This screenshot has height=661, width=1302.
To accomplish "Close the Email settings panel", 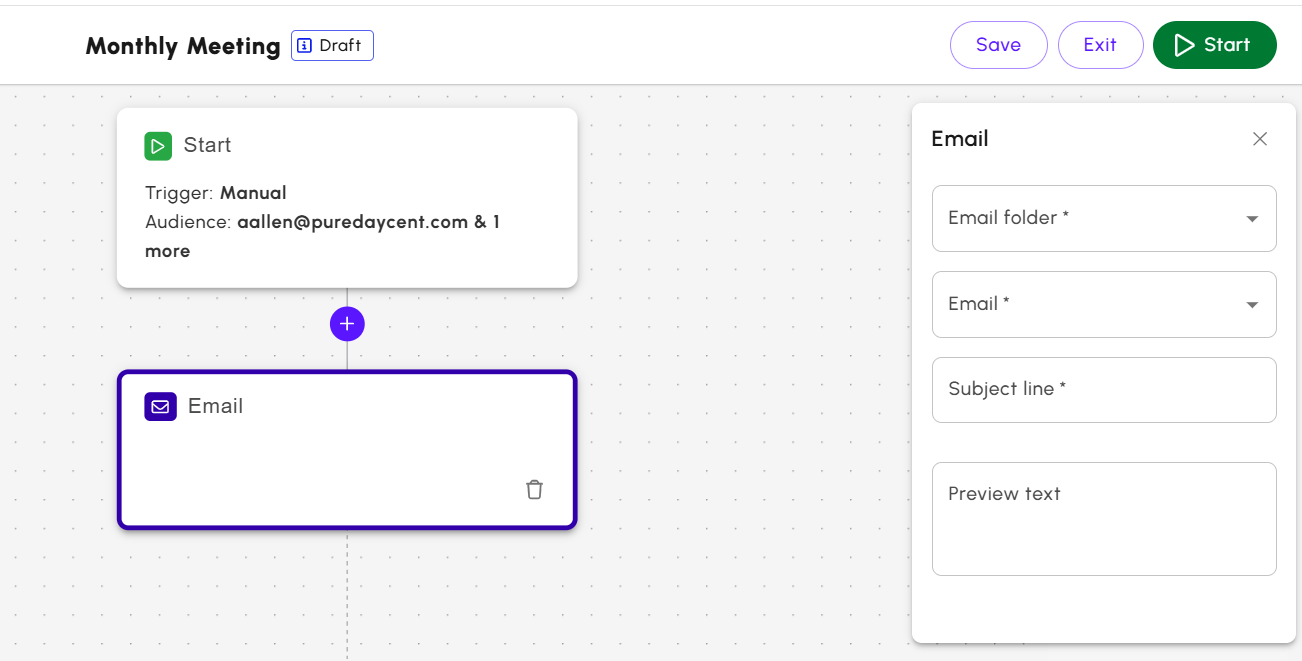I will (x=1260, y=139).
